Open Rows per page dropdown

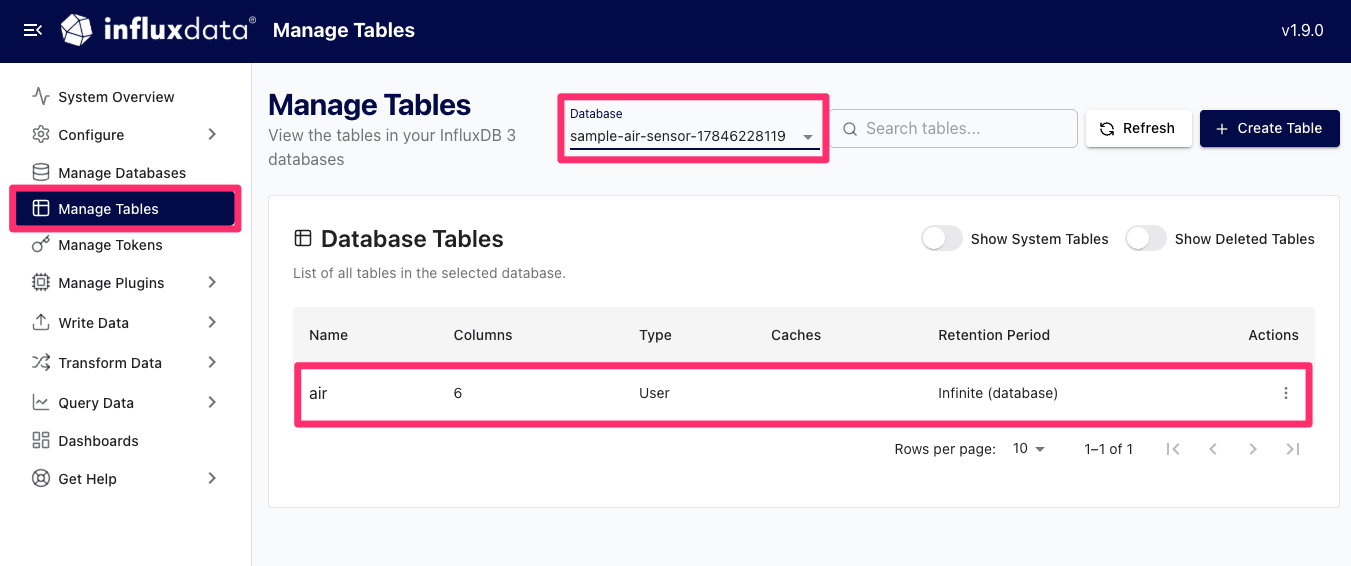1028,449
